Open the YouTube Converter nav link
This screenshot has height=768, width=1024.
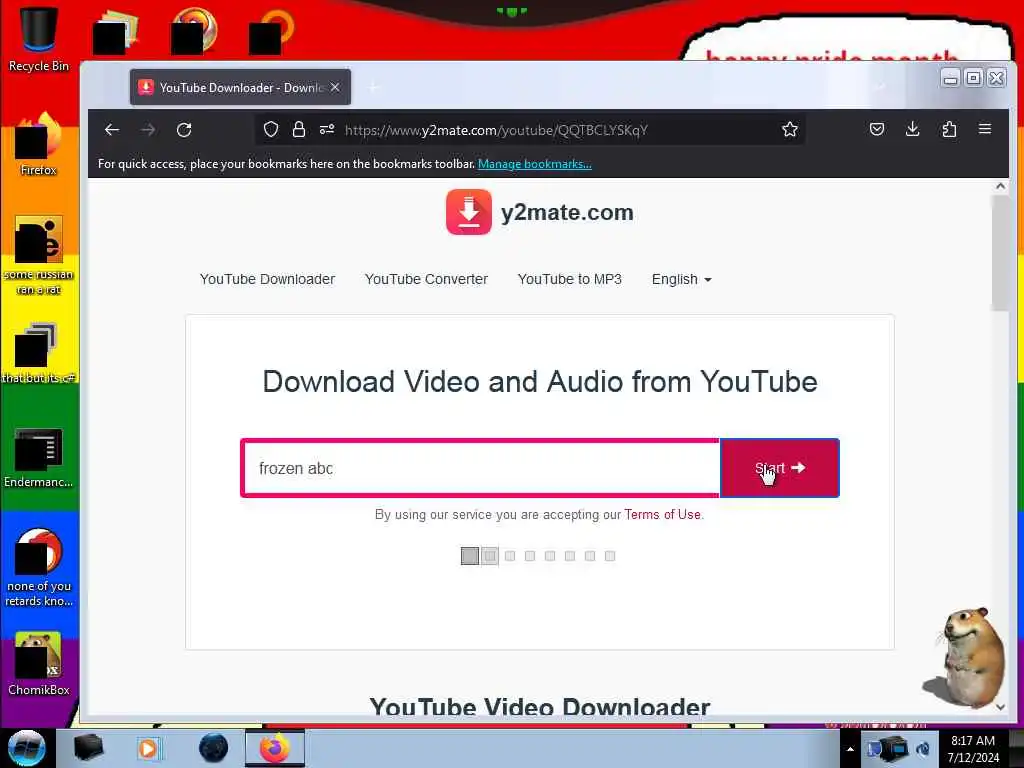click(x=426, y=280)
